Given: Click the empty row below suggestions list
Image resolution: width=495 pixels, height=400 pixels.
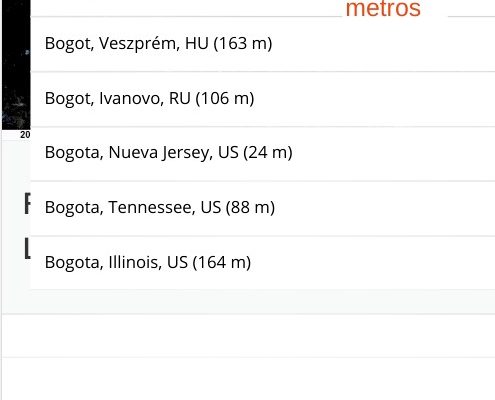Looking at the screenshot, I should point(248,336).
